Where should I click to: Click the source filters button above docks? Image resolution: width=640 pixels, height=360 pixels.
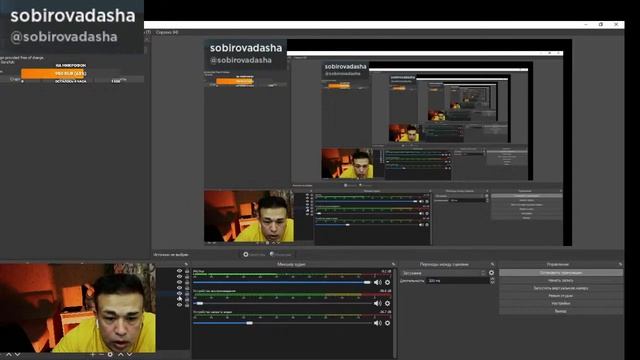[x=280, y=254]
